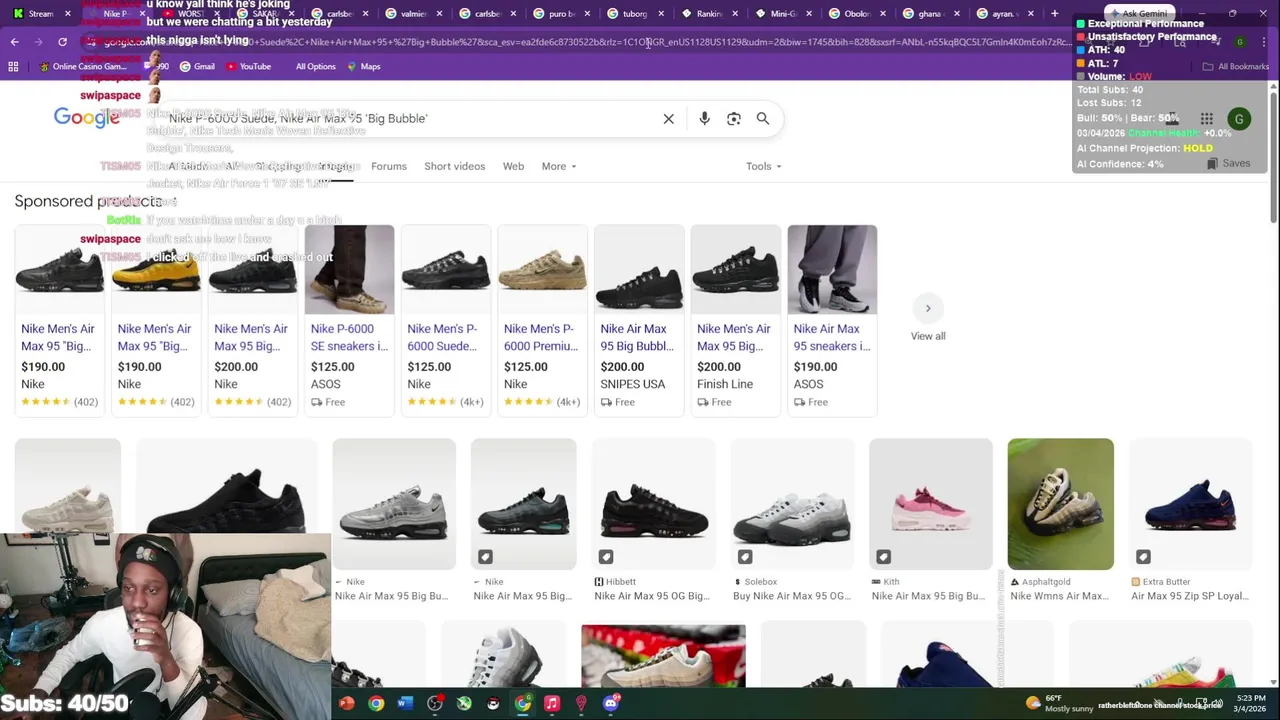Open the Tools dropdown
The height and width of the screenshot is (720, 1280).
pos(763,166)
